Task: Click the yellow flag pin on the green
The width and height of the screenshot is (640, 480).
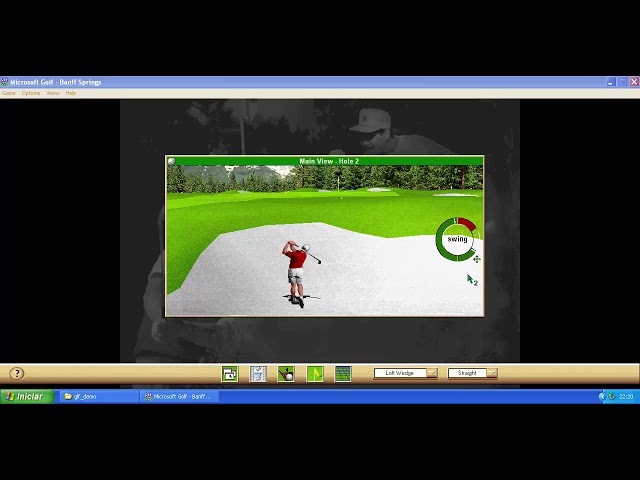Action: pyautogui.click(x=339, y=182)
